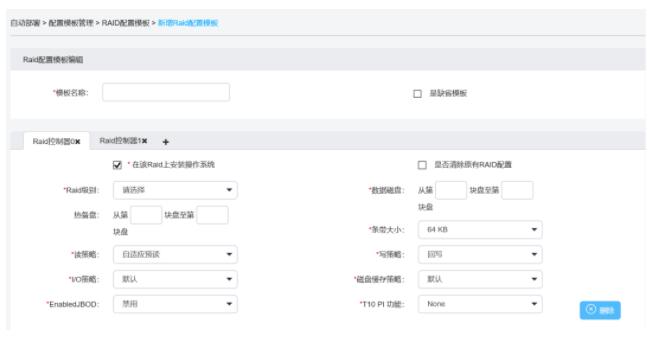
Task: Go to 配置模板管理 in the breadcrumb
Action: click(x=71, y=23)
